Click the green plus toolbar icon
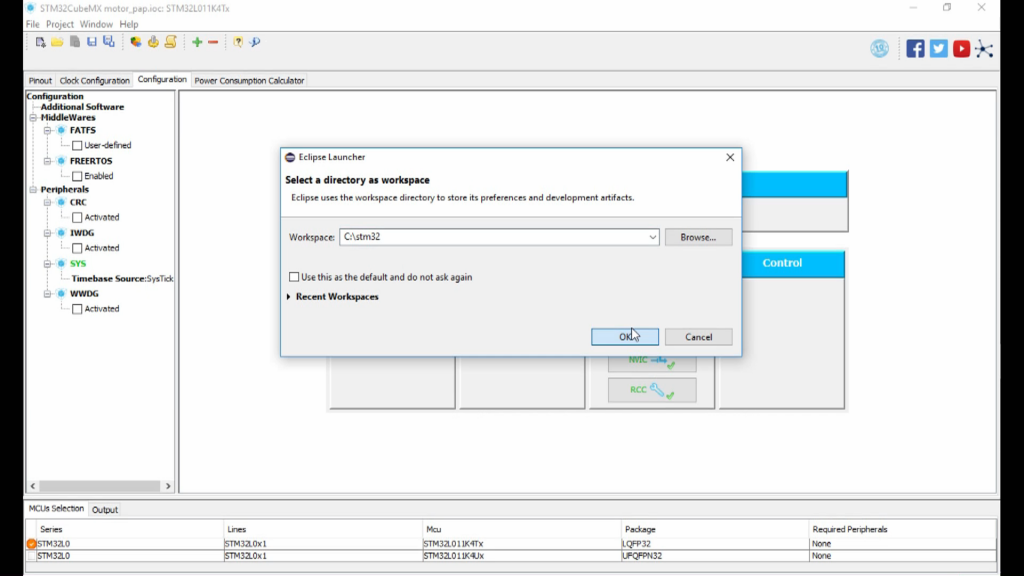The image size is (1024, 576). (197, 42)
